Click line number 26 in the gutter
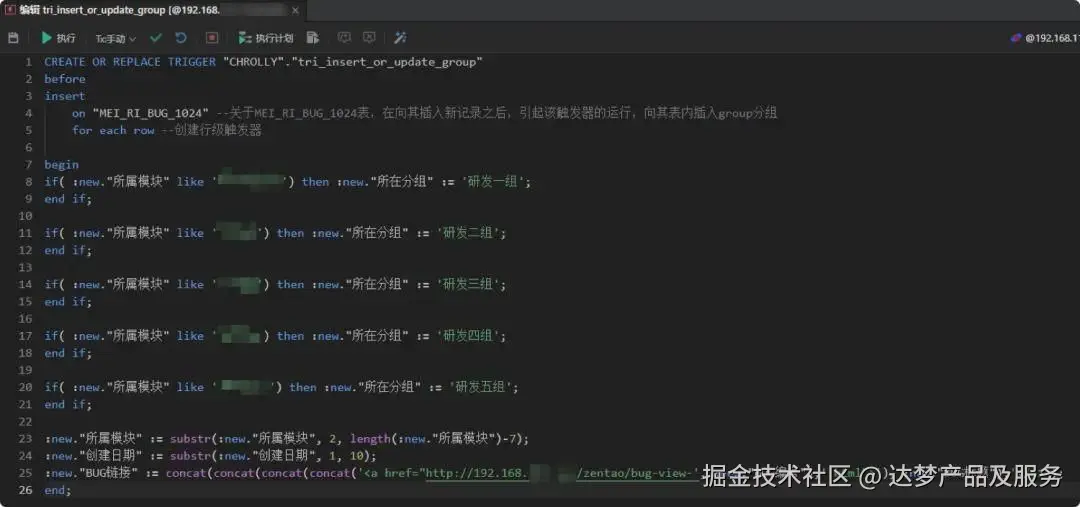 pyautogui.click(x=26, y=490)
